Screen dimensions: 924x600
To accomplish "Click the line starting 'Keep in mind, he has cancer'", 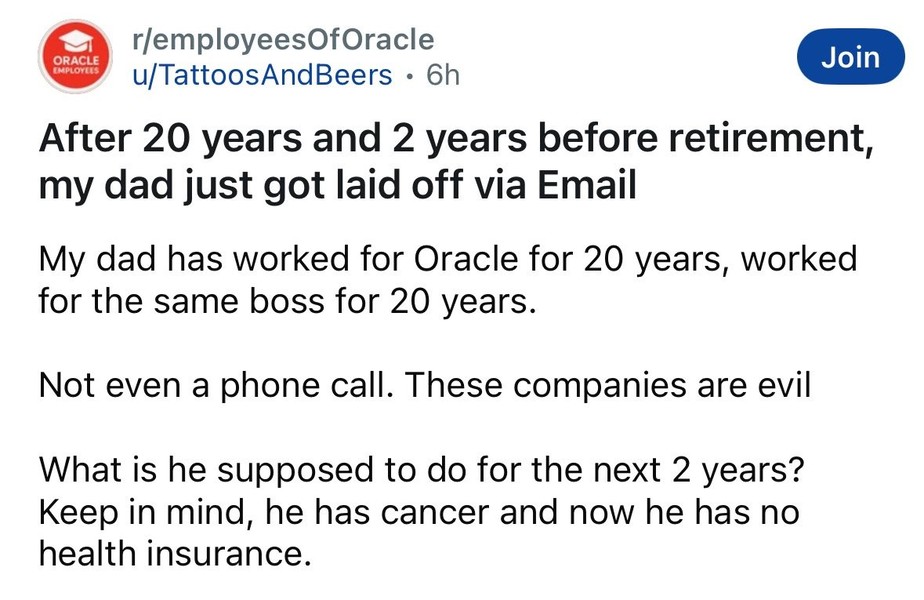I will click(420, 512).
